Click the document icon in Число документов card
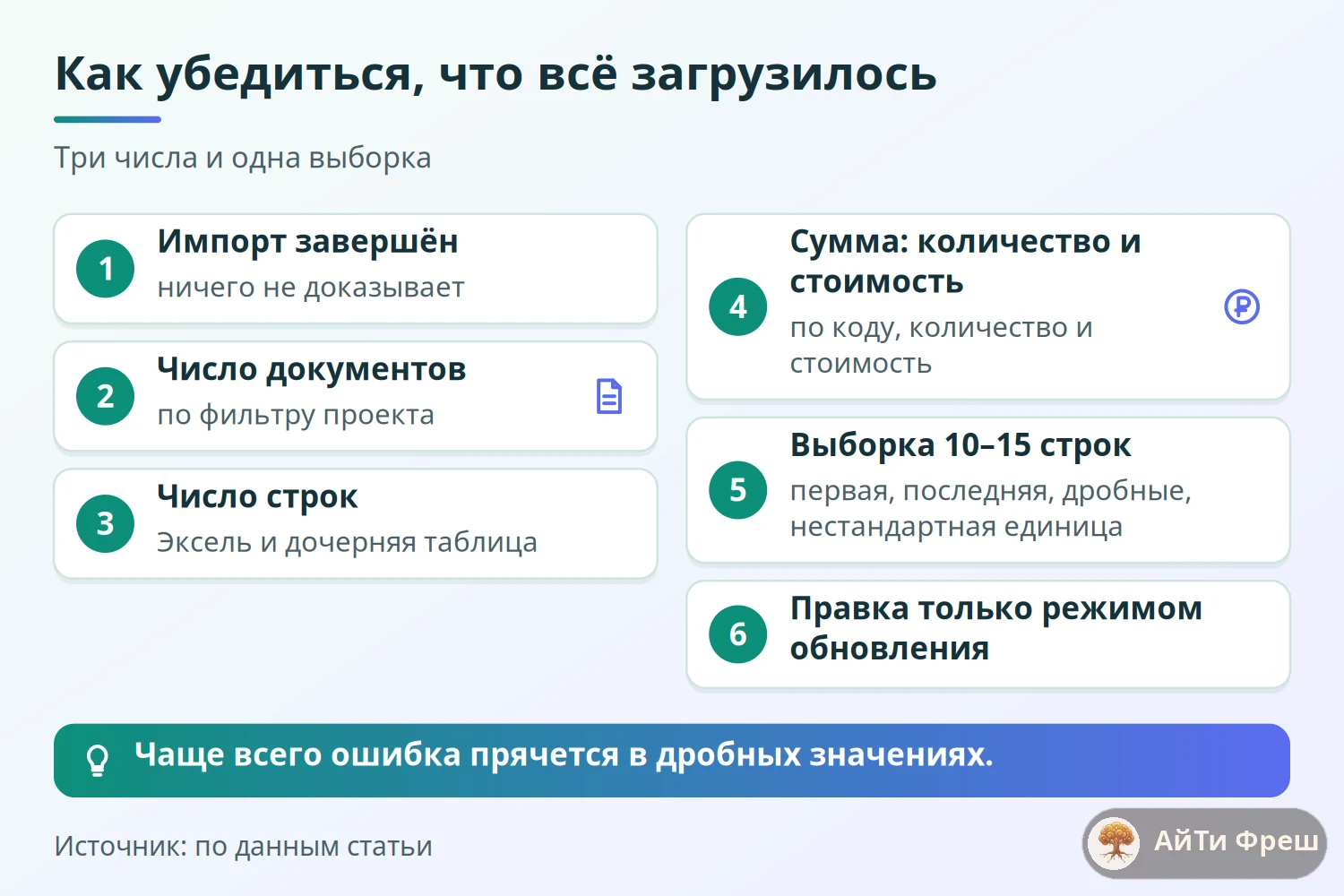 click(x=609, y=396)
